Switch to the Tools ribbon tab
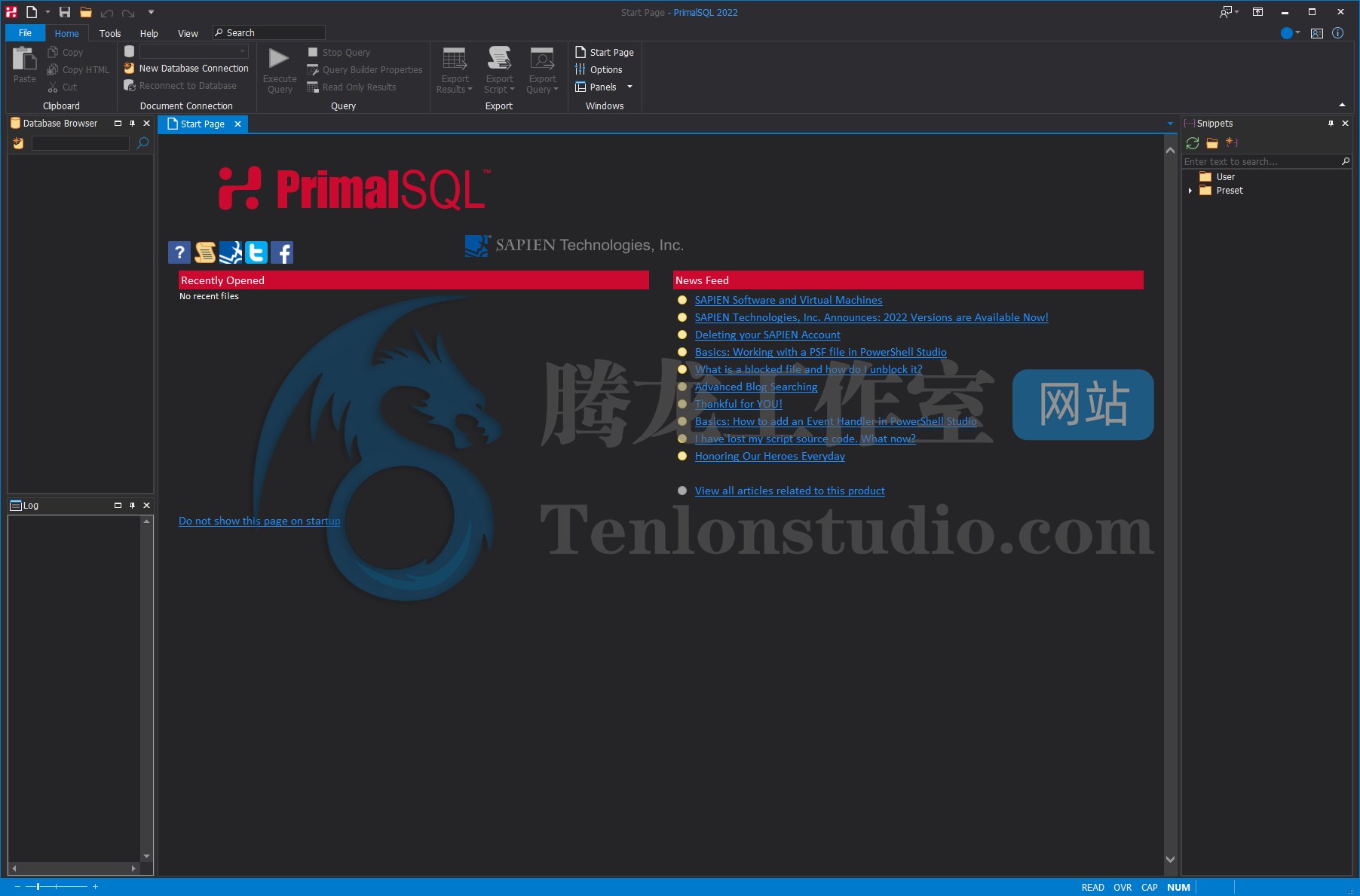 [110, 33]
